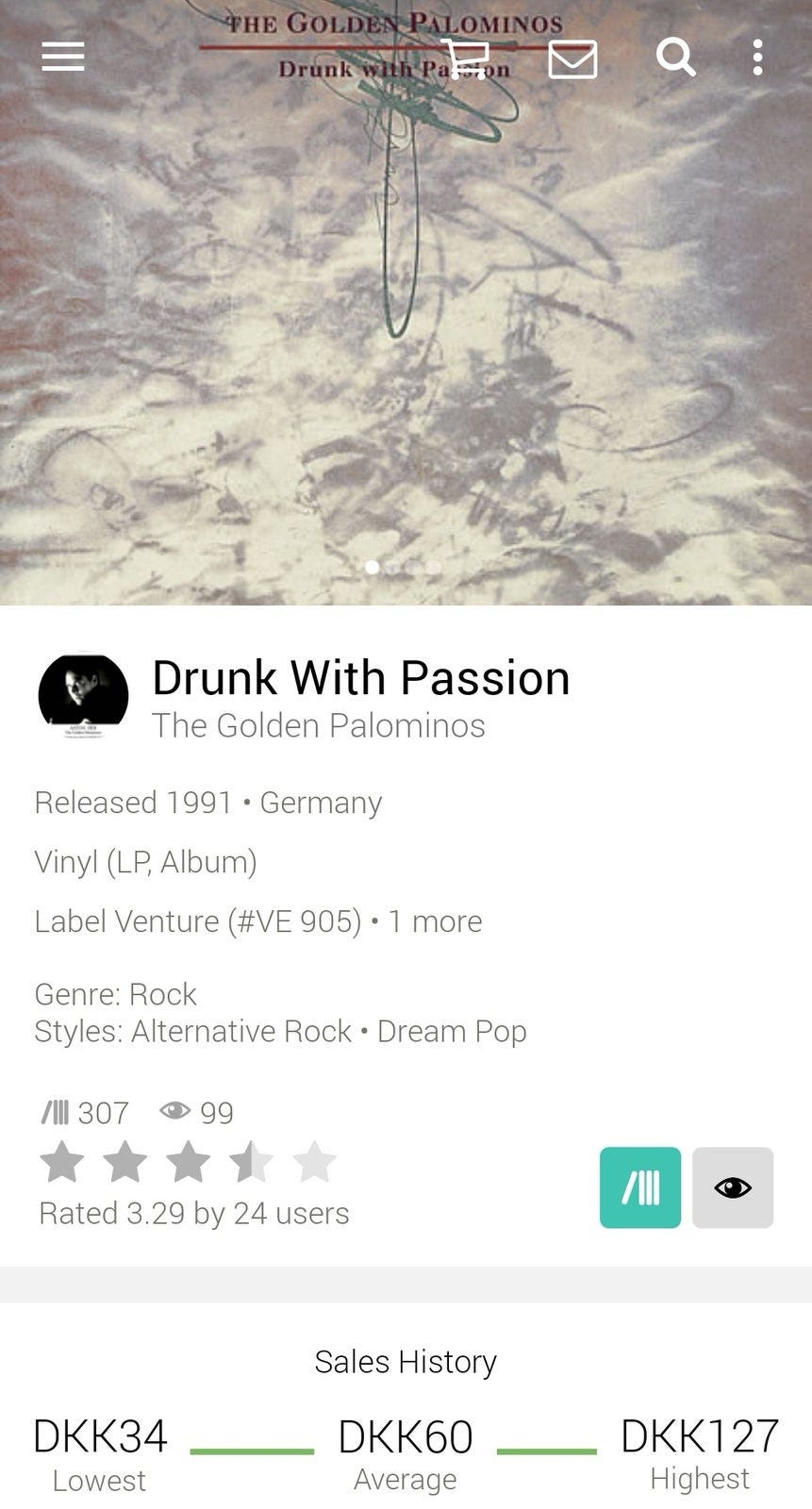Screen dimensions: 812x1509
Task: Tap the artist avatar thumbnail
Action: coord(83,696)
